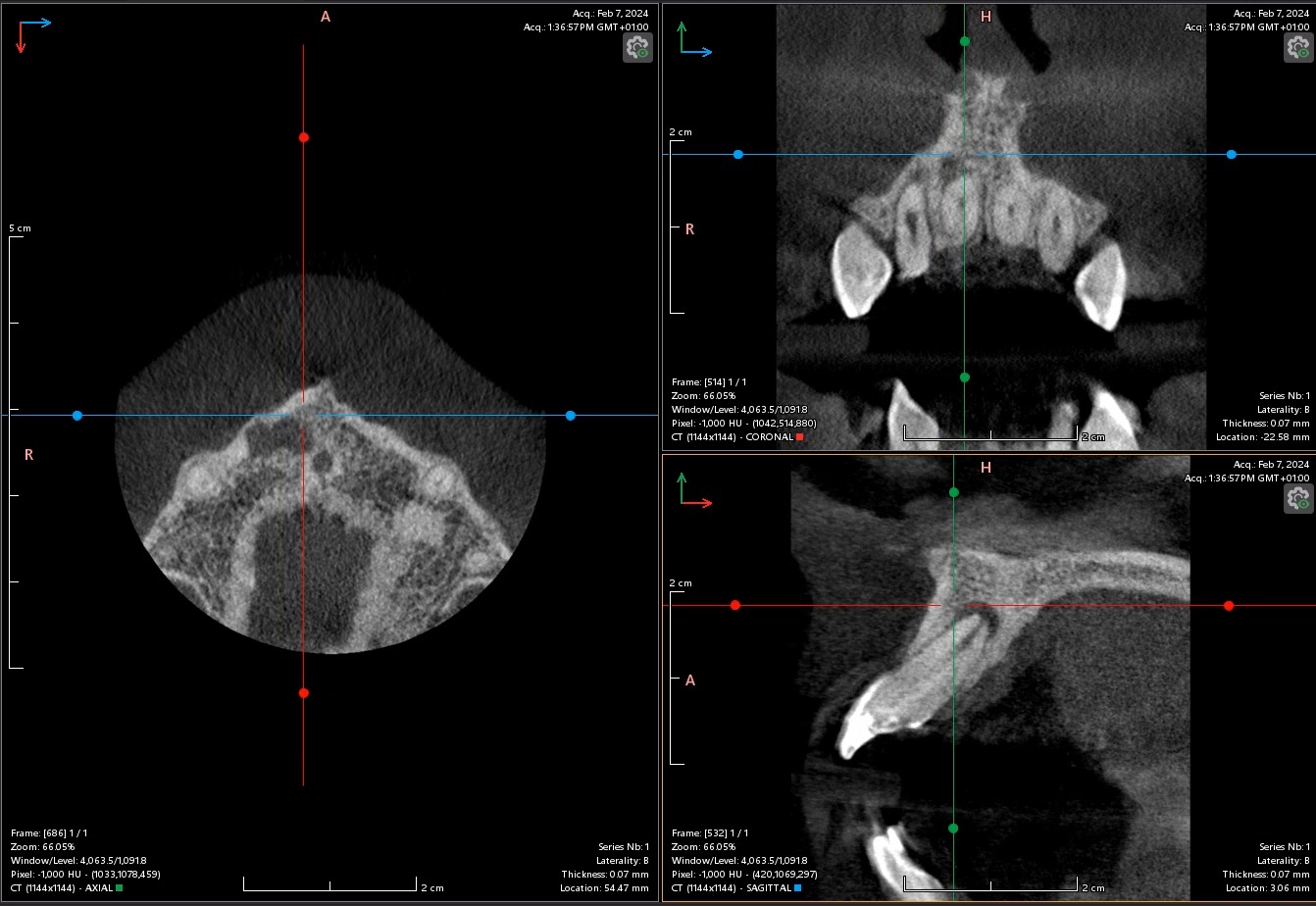Click the "Location: 3.06 mm" sagittal text
The image size is (1316, 906).
pyautogui.click(x=1269, y=887)
